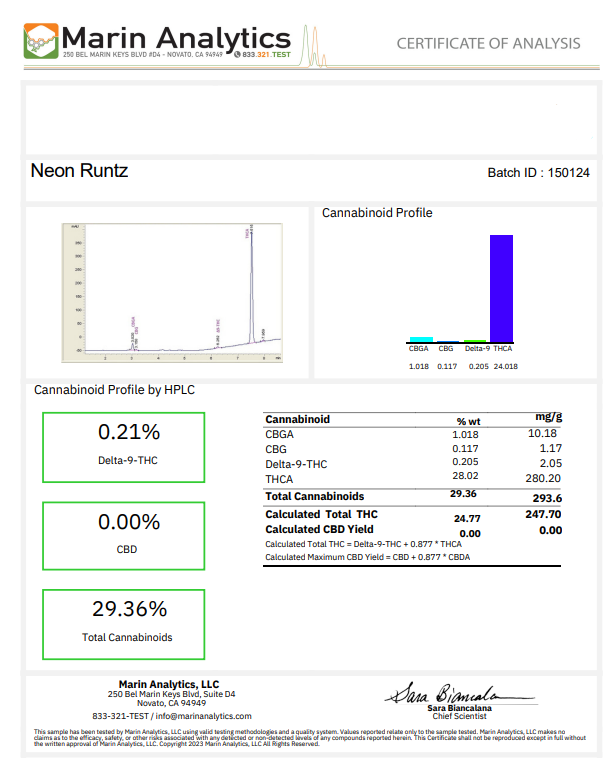
Task: Select the 0.00% CBD summary box
Action: 123,536
